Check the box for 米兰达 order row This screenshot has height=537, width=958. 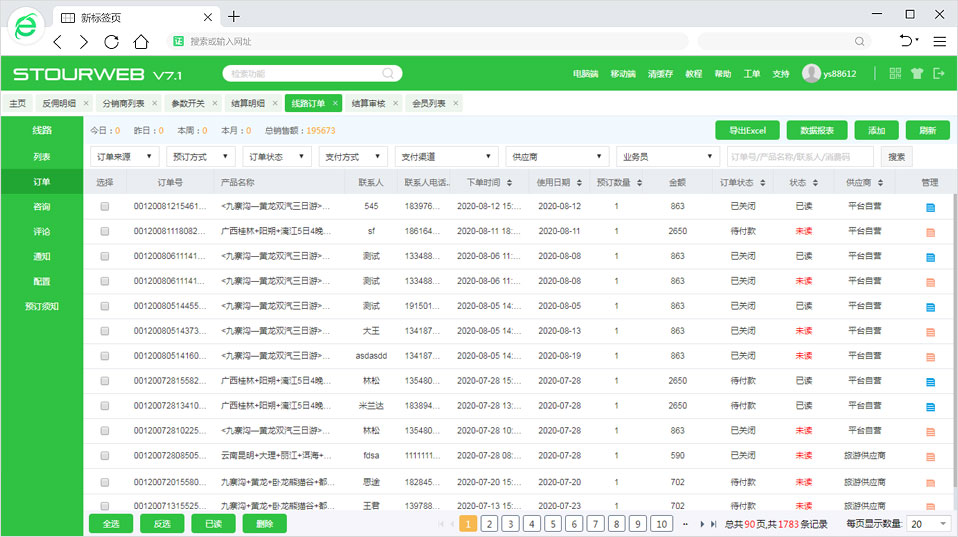pyautogui.click(x=104, y=406)
